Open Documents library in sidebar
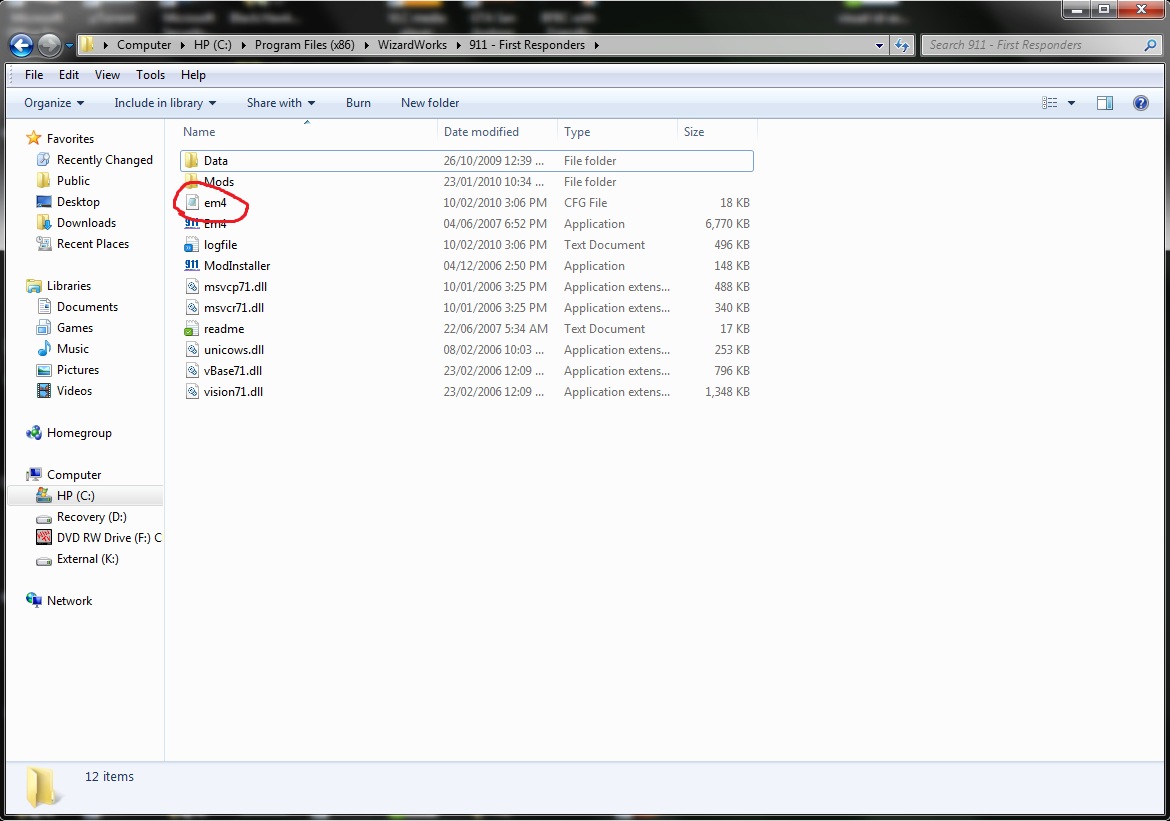This screenshot has width=1170, height=821. tap(87, 307)
